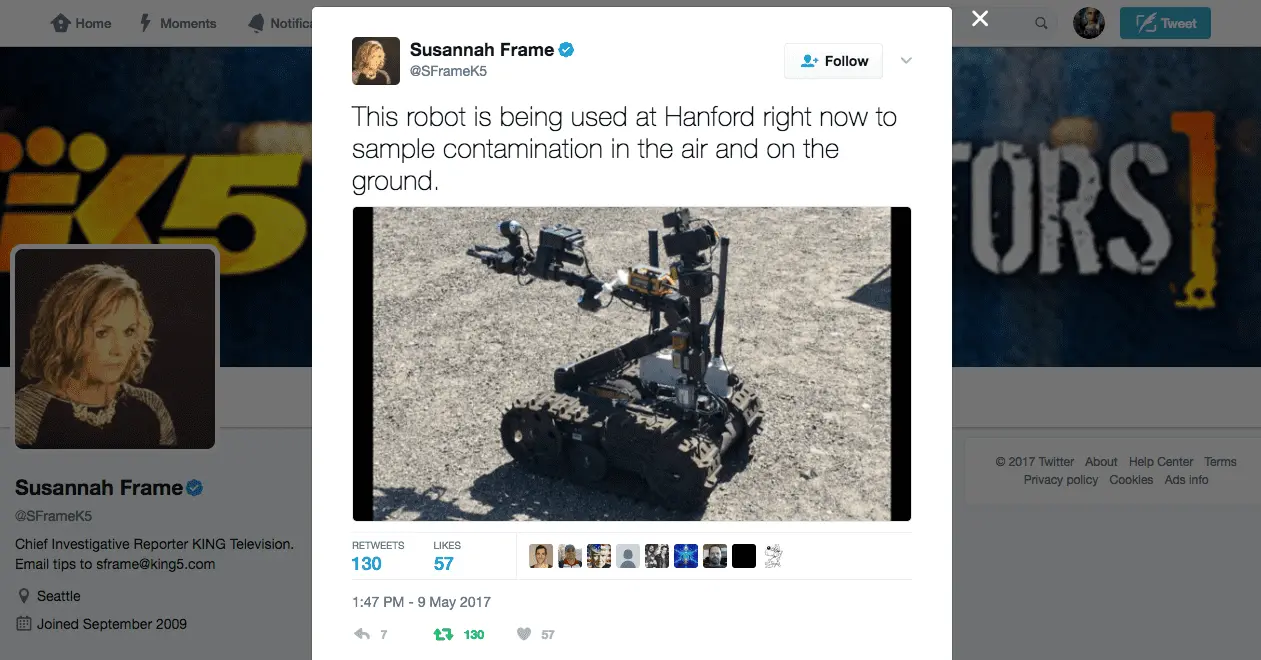Open Susannah Frame's avatar in the tweet header
This screenshot has height=660, width=1261.
tap(376, 61)
